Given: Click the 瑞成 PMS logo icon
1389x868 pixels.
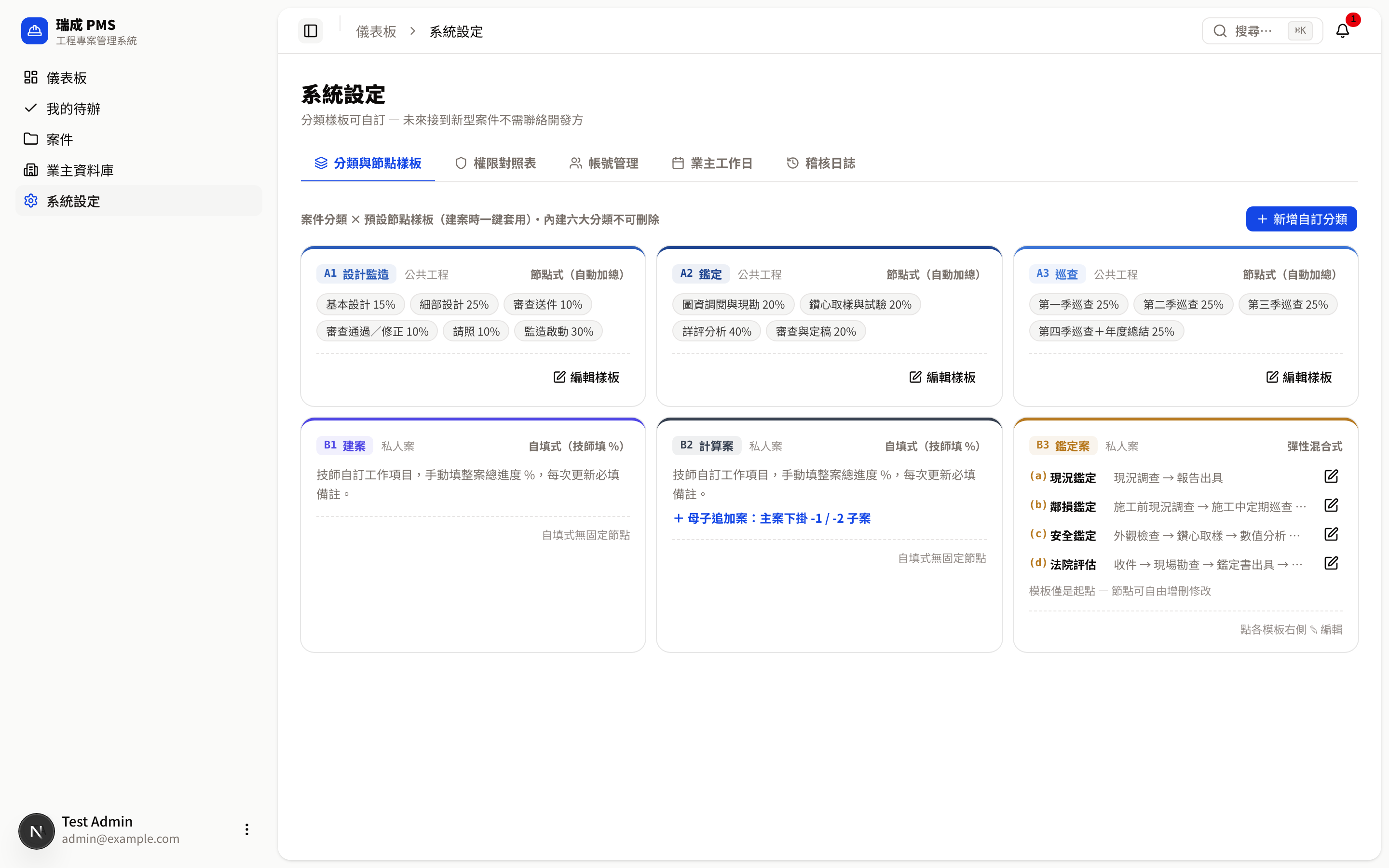Looking at the screenshot, I should pos(34,31).
